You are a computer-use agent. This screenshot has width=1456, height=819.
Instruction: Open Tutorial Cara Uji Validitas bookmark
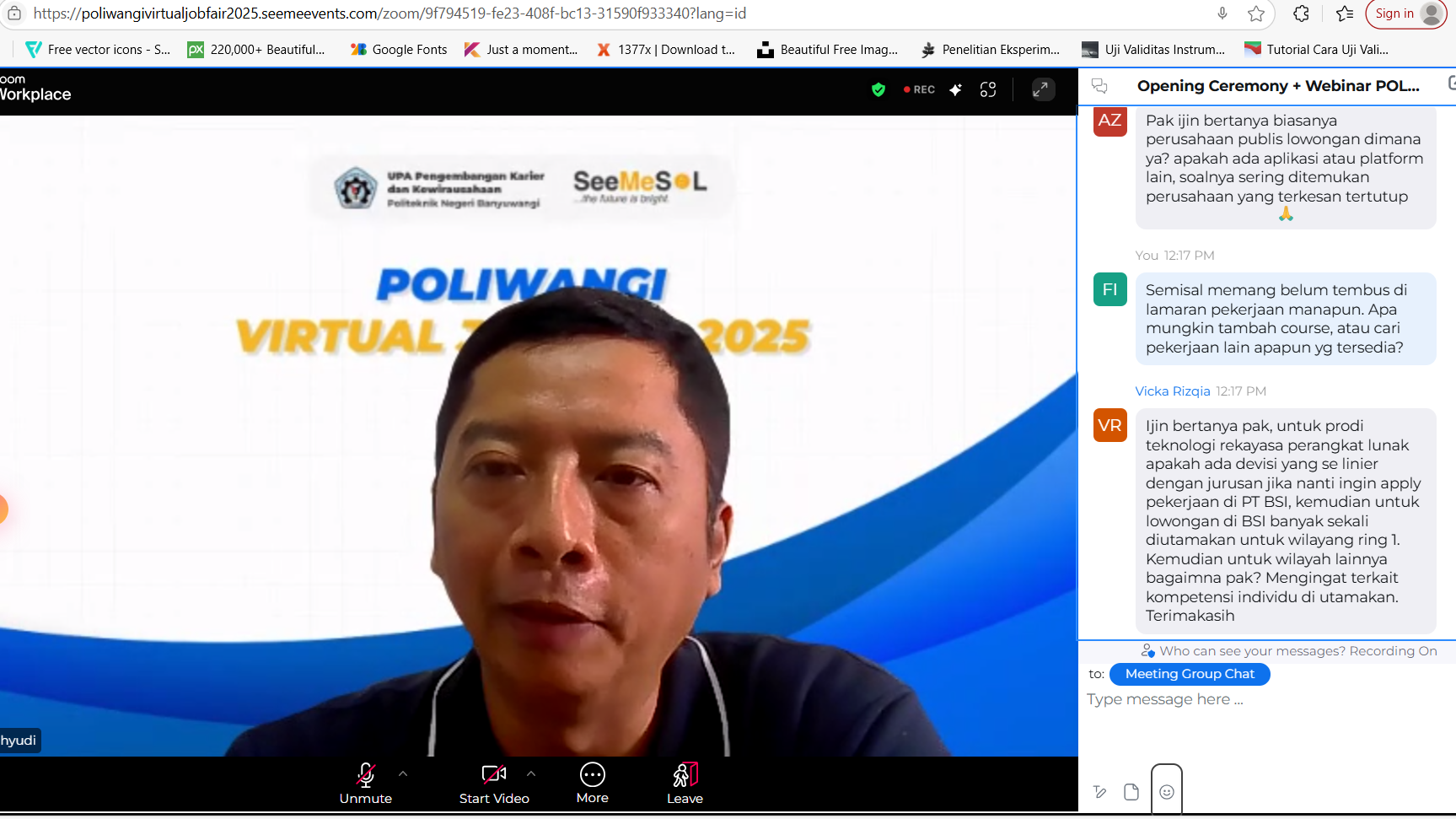pyautogui.click(x=1315, y=50)
